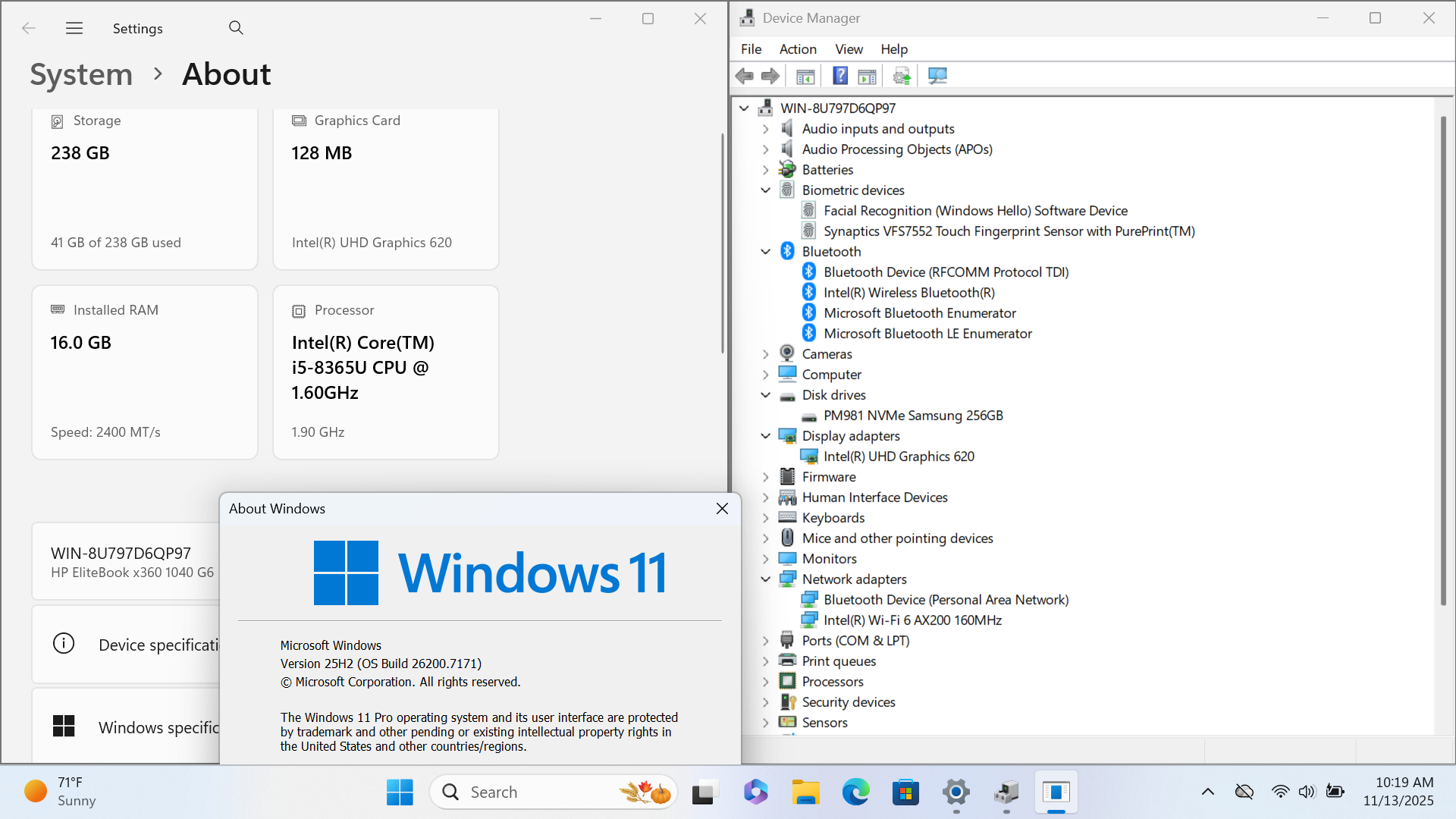The width and height of the screenshot is (1456, 819).
Task: Collapse the Display adapters category
Action: (766, 436)
